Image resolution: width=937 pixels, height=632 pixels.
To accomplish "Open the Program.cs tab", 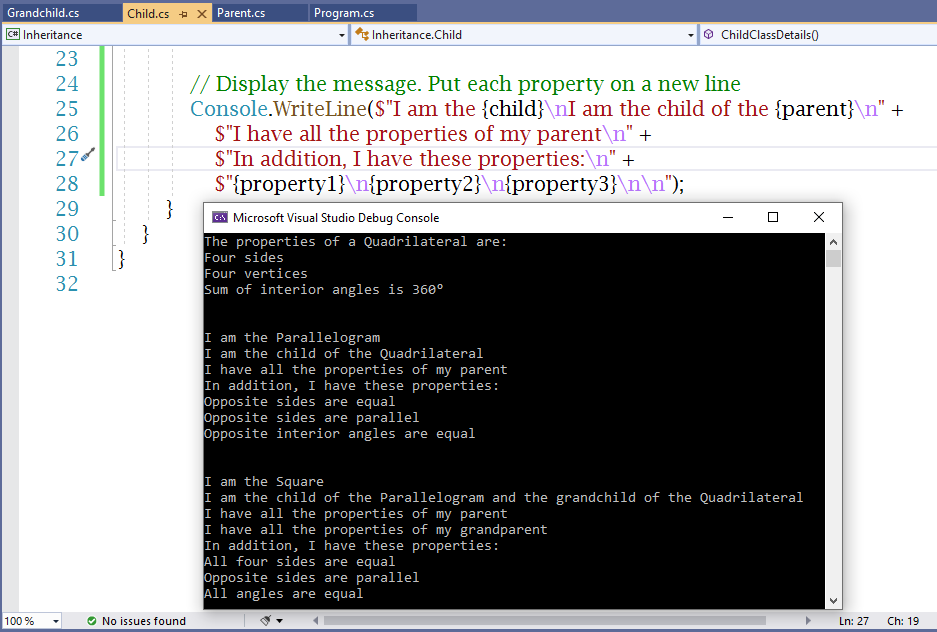I will (344, 13).
